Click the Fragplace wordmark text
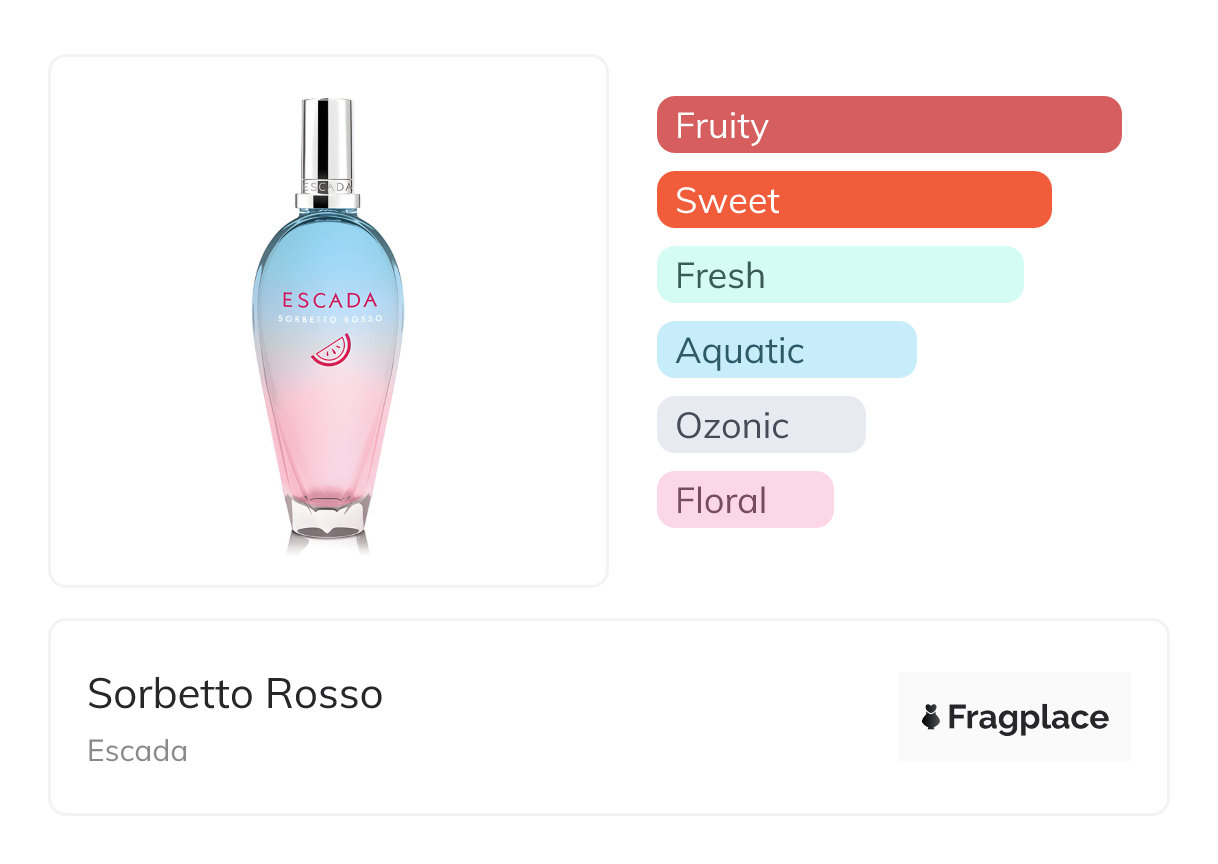The height and width of the screenshot is (864, 1218). coord(1027,717)
